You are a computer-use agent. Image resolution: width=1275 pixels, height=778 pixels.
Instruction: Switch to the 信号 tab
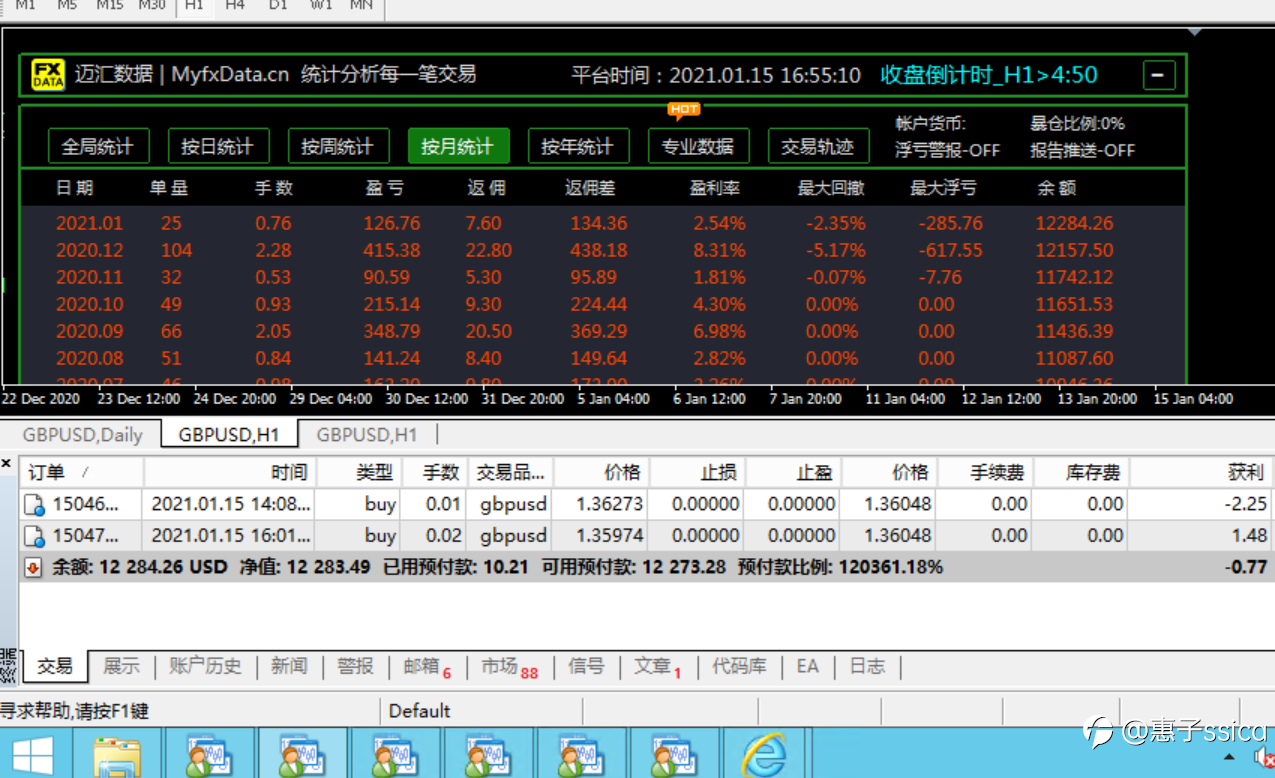(x=586, y=666)
